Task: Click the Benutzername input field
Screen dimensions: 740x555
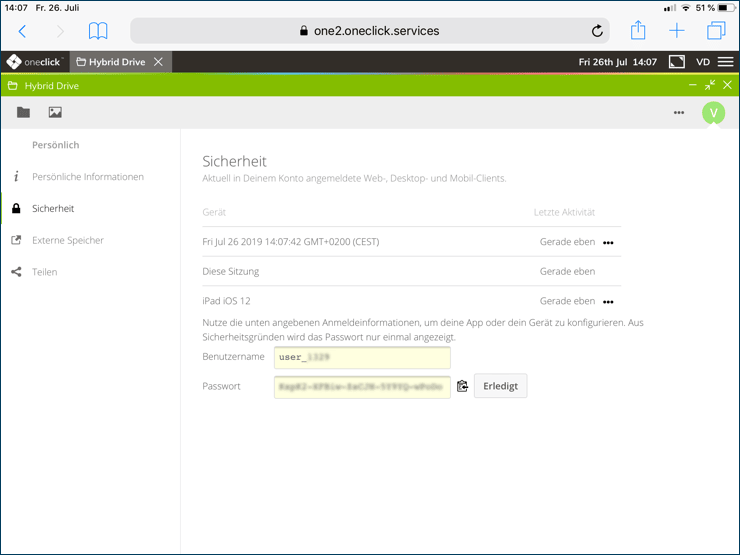Action: point(362,357)
